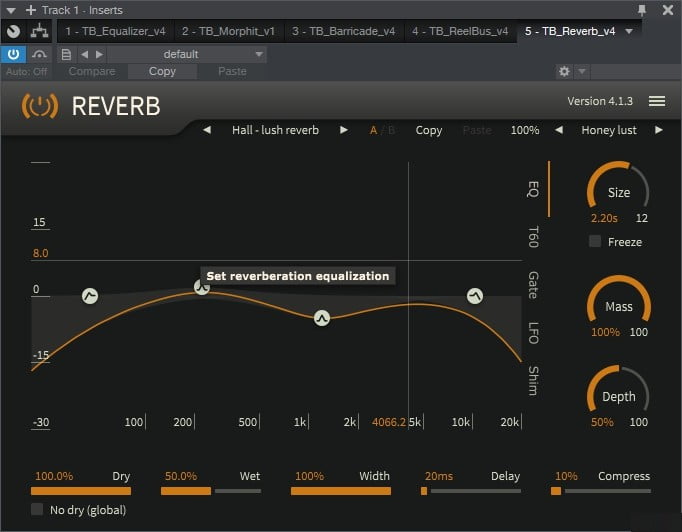Click the Compare button
Image resolution: width=682 pixels, height=532 pixels.
coord(92,71)
